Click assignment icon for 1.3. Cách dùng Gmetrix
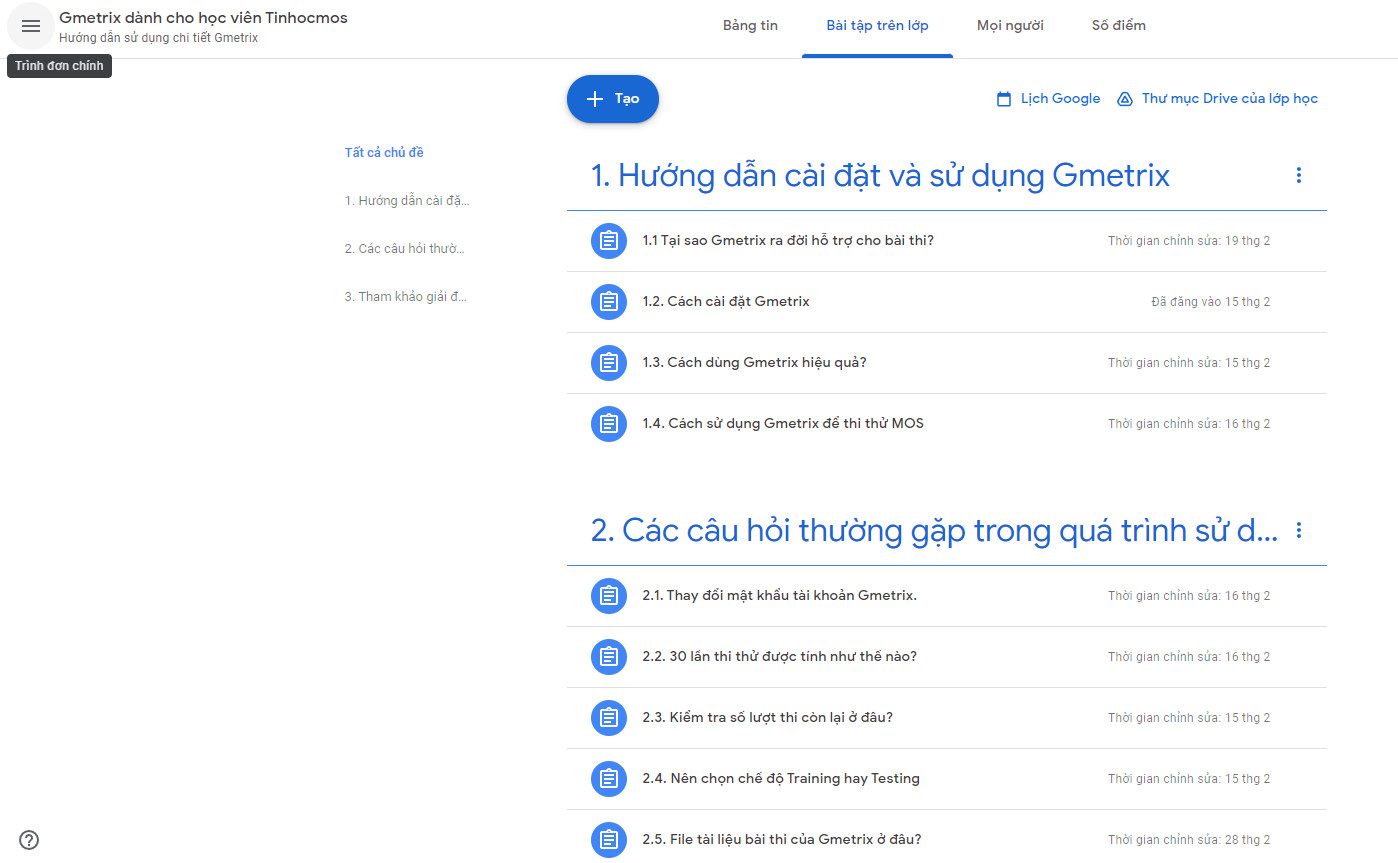 [609, 363]
